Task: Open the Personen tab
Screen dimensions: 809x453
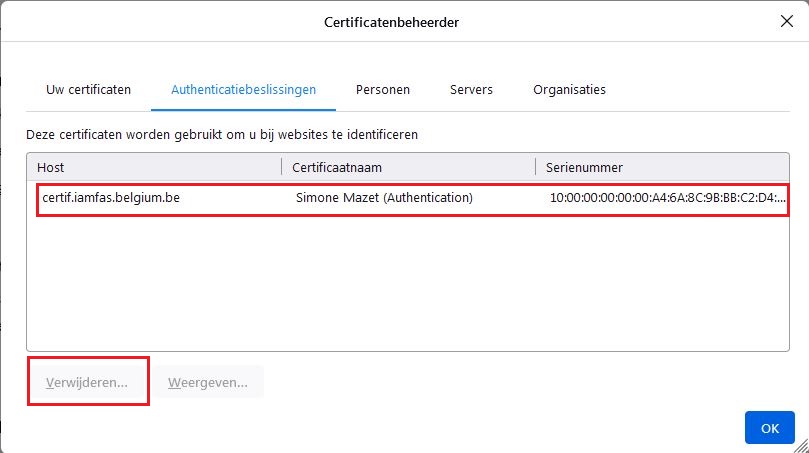Action: click(x=383, y=89)
